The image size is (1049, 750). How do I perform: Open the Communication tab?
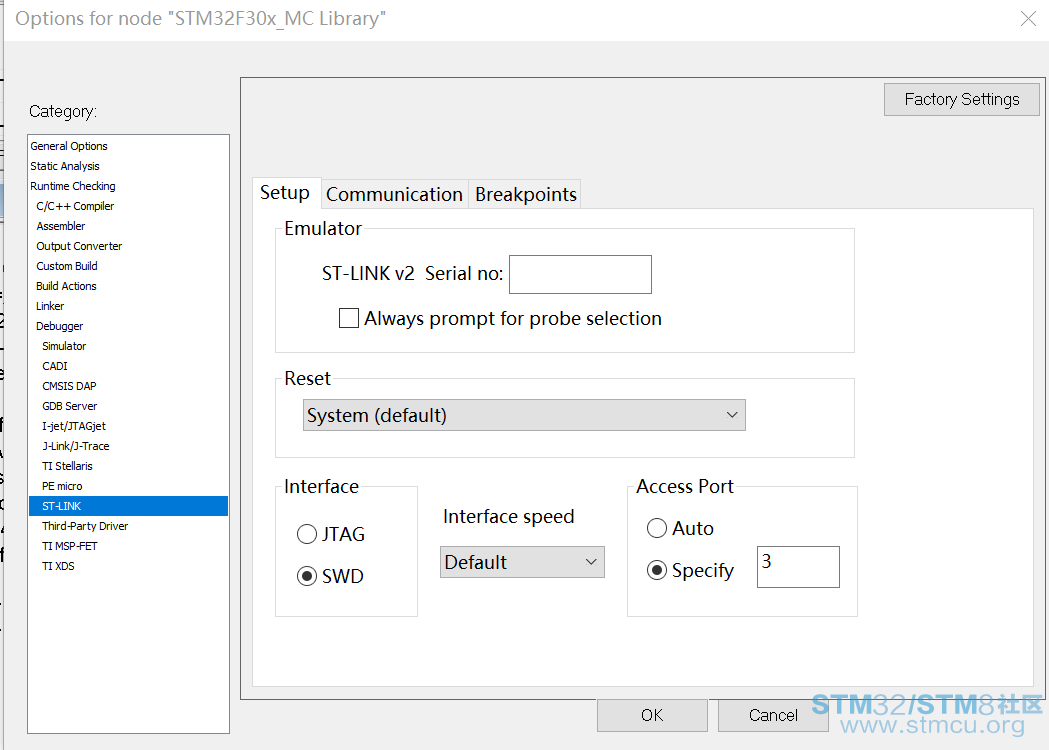point(394,194)
